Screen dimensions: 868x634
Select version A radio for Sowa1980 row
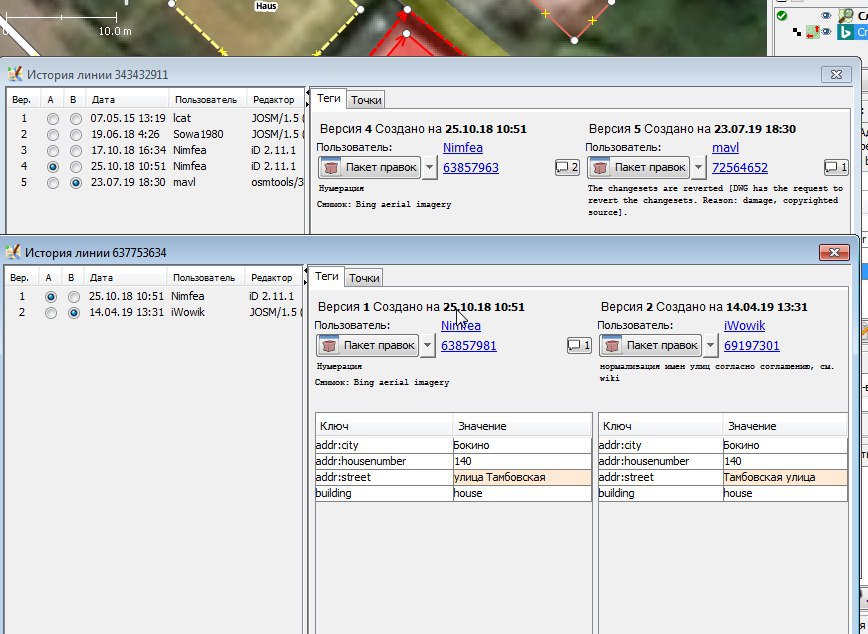pyautogui.click(x=53, y=135)
